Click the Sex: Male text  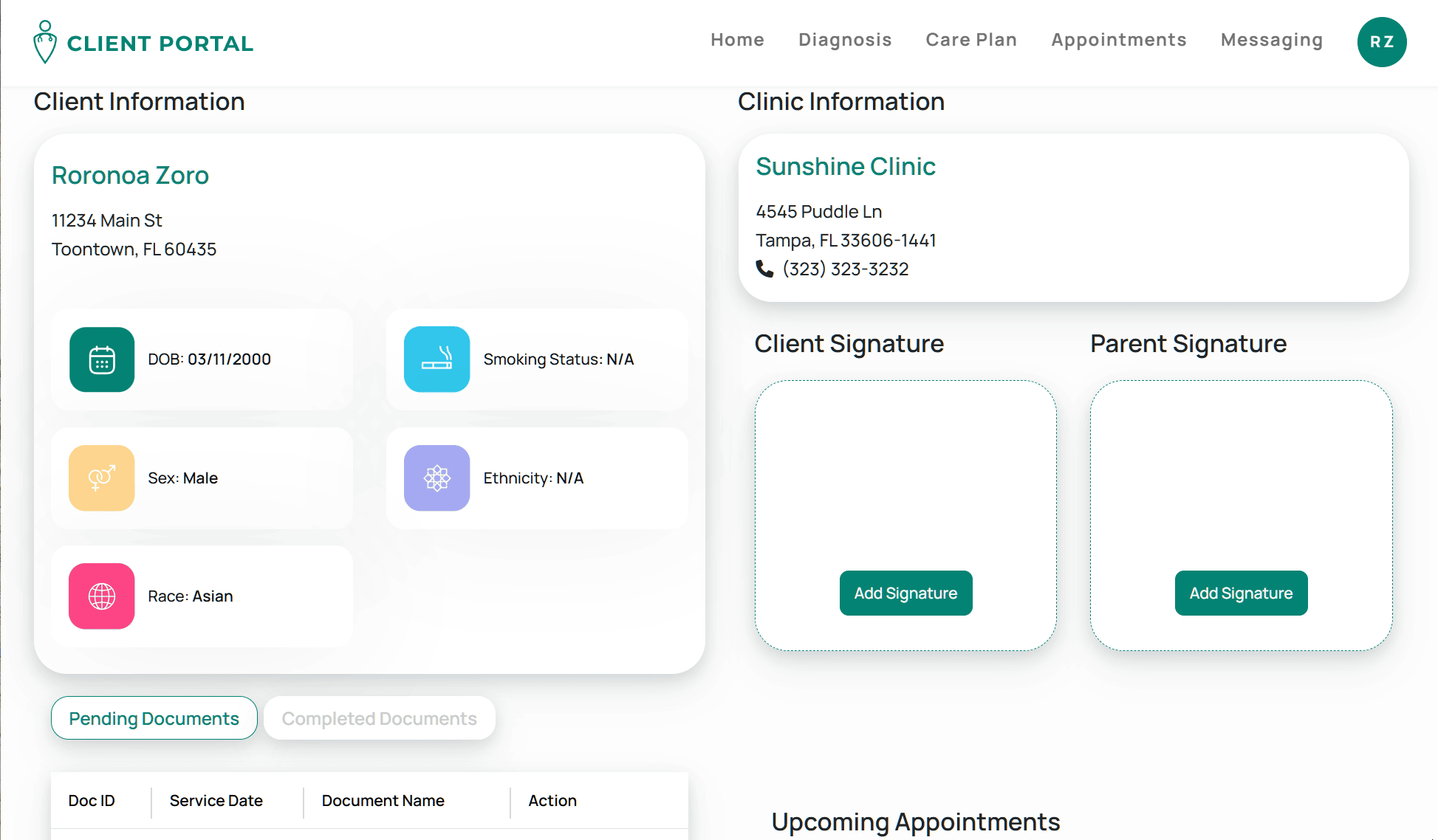(x=183, y=478)
